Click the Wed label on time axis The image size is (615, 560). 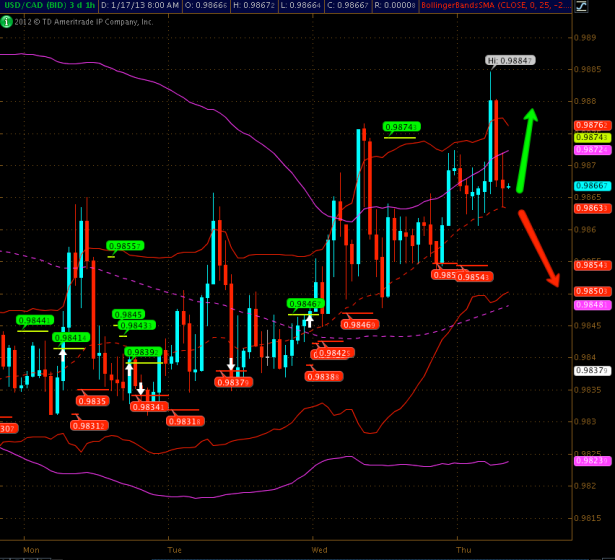[x=319, y=550]
